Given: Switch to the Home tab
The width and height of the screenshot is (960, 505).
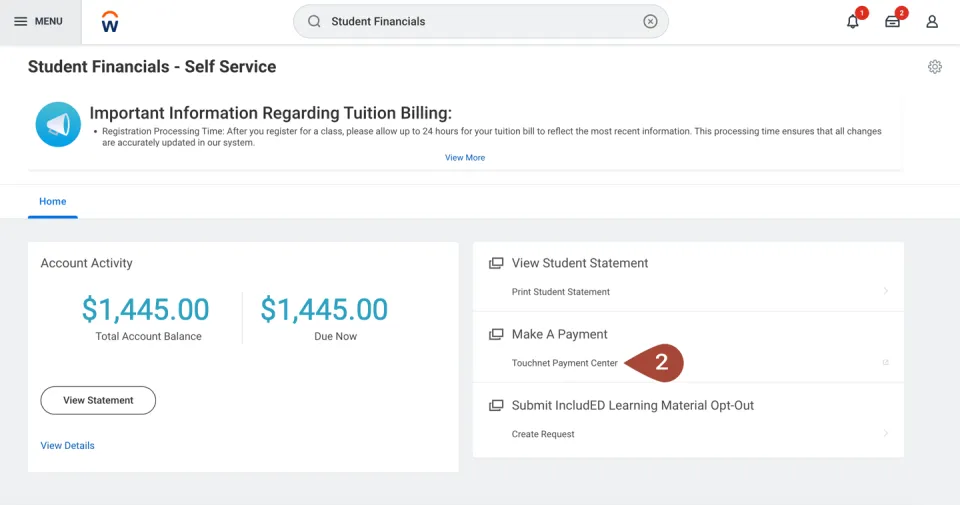Looking at the screenshot, I should (x=53, y=201).
